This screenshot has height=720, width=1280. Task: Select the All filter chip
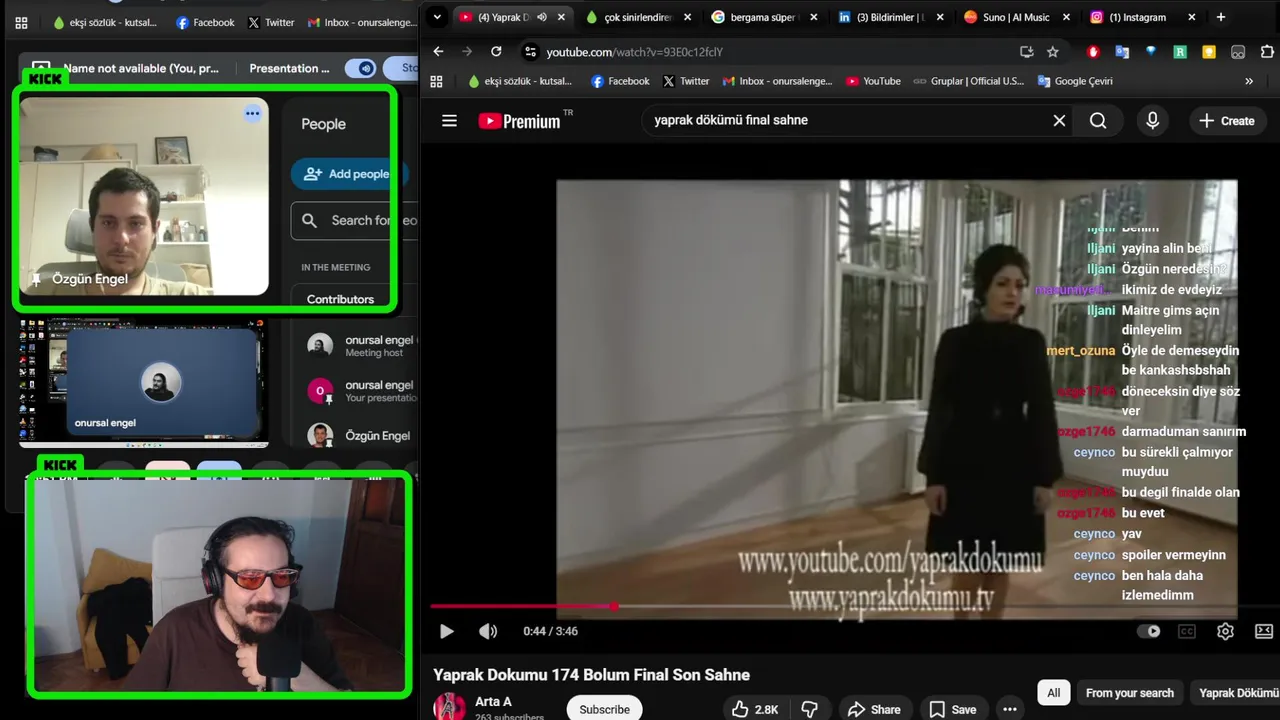click(x=1053, y=693)
